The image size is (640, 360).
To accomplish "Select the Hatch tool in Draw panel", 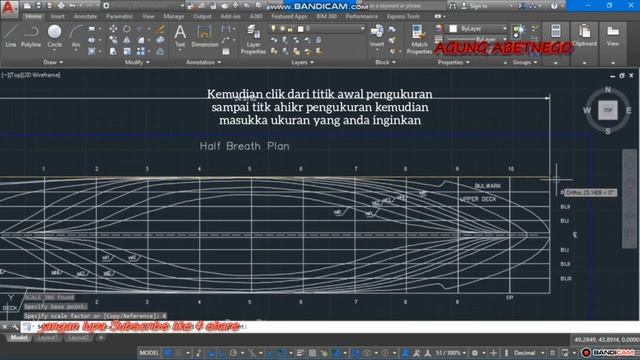I will pyautogui.click(x=91, y=51).
